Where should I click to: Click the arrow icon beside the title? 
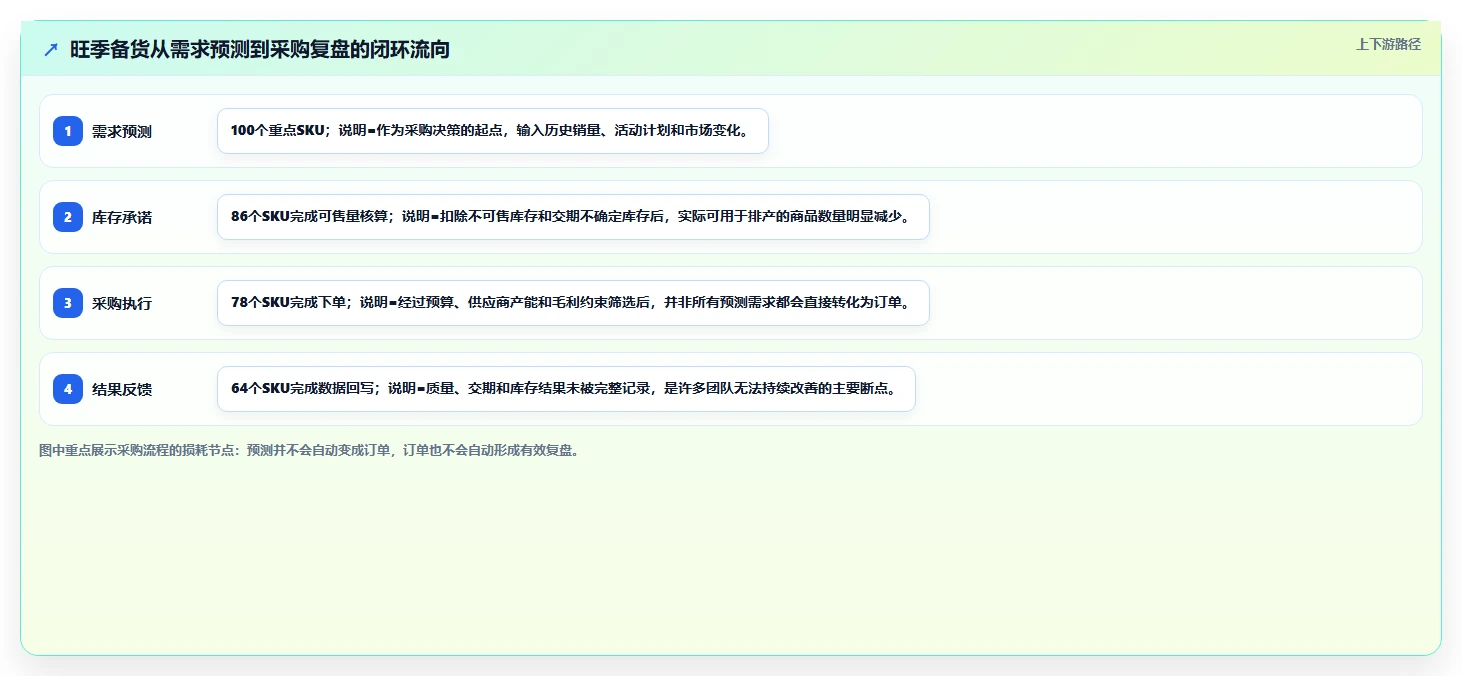coord(51,50)
